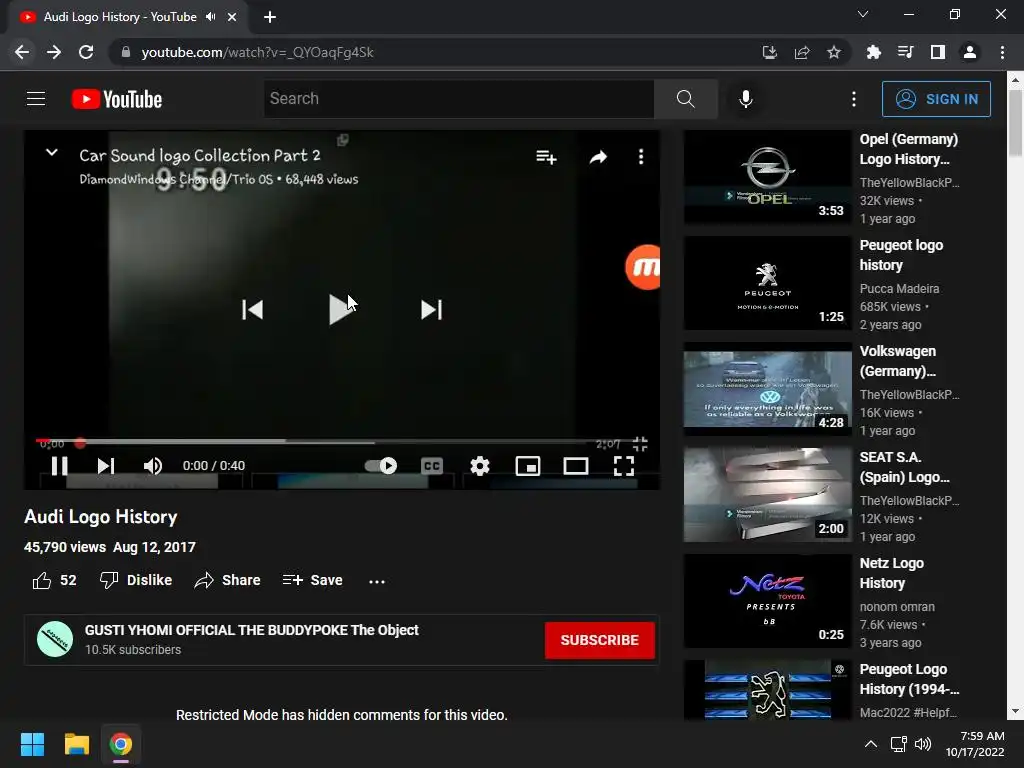Click the Dislike button

(x=136, y=580)
